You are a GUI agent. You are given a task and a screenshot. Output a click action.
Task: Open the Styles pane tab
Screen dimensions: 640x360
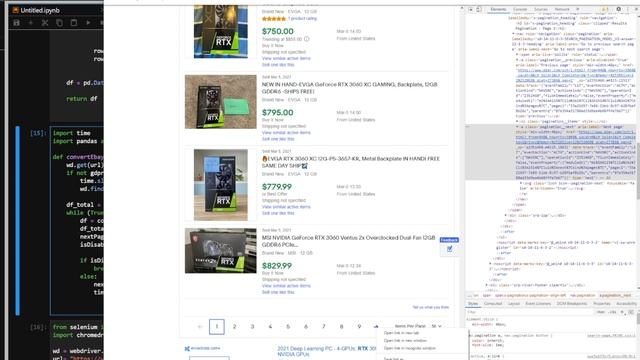473,304
